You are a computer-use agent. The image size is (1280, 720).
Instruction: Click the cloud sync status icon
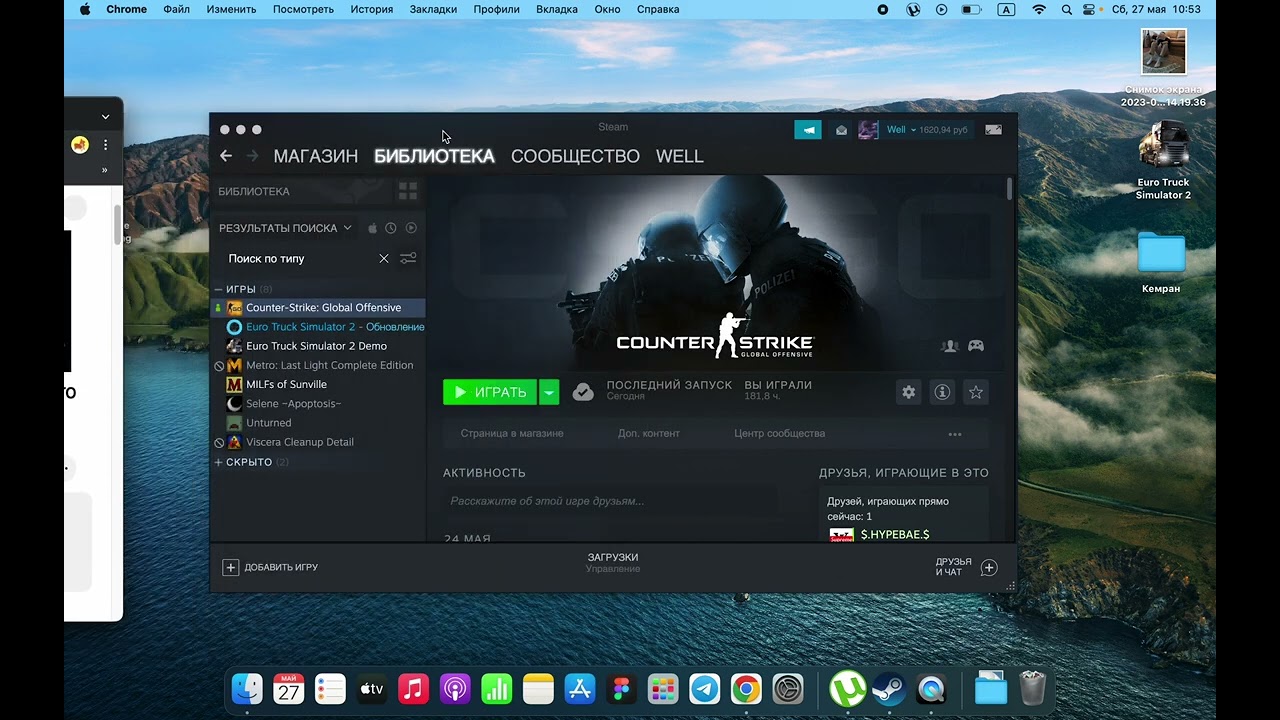pyautogui.click(x=583, y=392)
